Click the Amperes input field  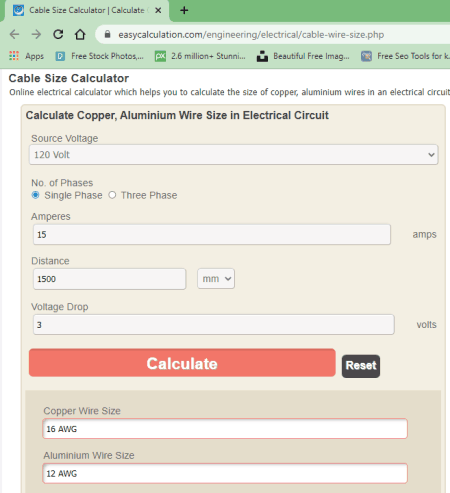[x=212, y=234]
